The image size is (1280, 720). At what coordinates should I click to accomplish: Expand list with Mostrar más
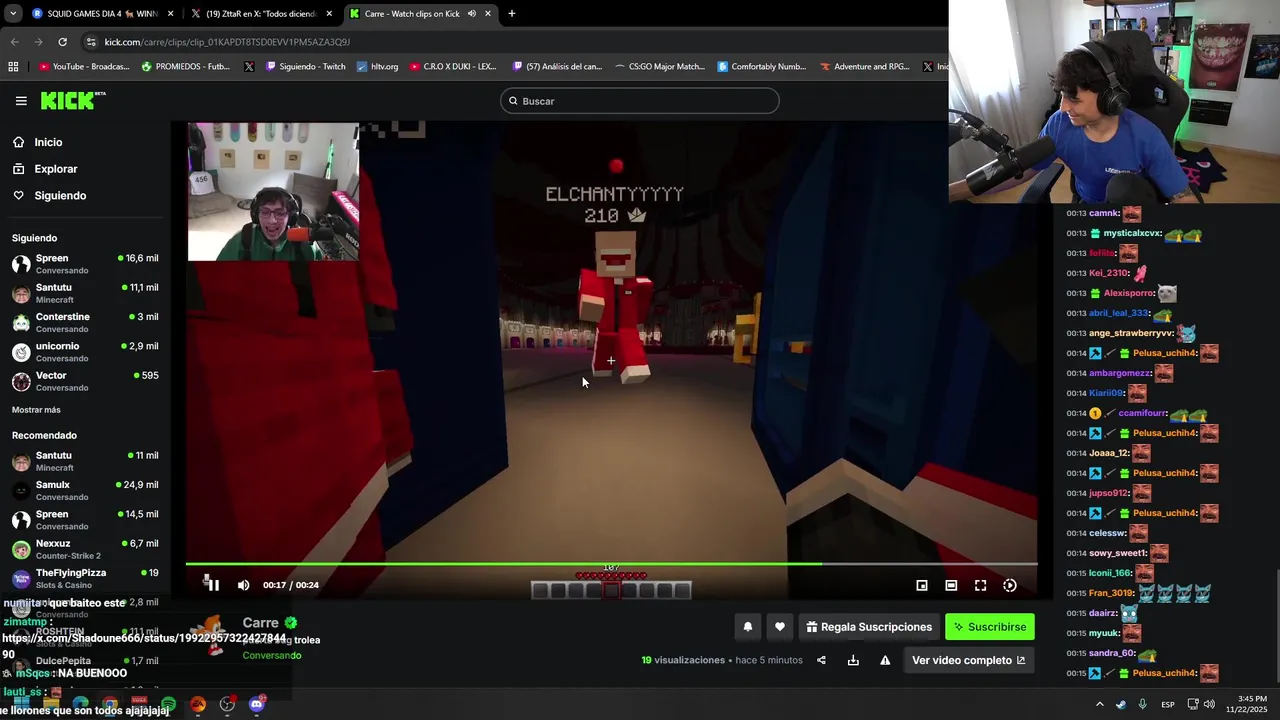tap(36, 410)
